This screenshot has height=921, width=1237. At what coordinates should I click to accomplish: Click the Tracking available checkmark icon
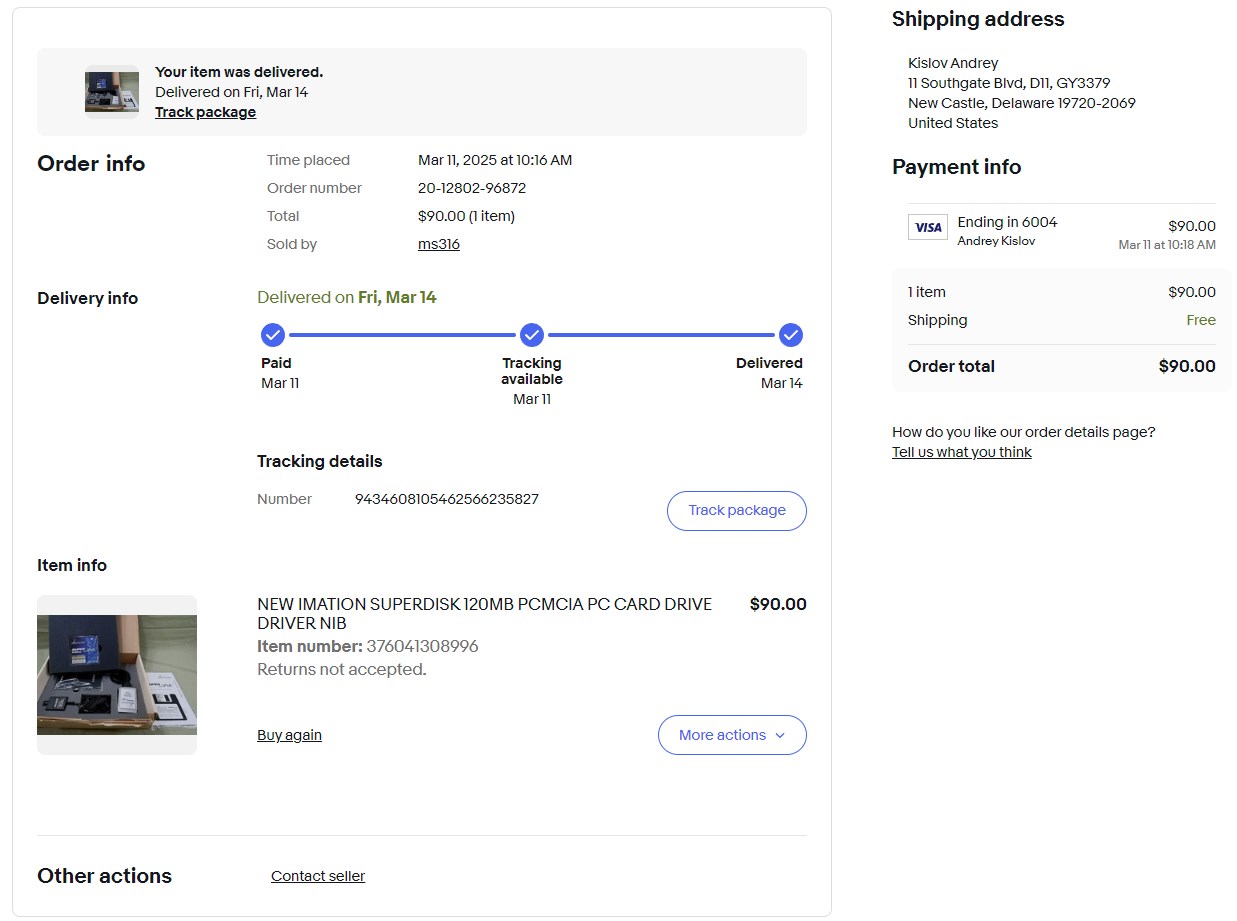(532, 335)
